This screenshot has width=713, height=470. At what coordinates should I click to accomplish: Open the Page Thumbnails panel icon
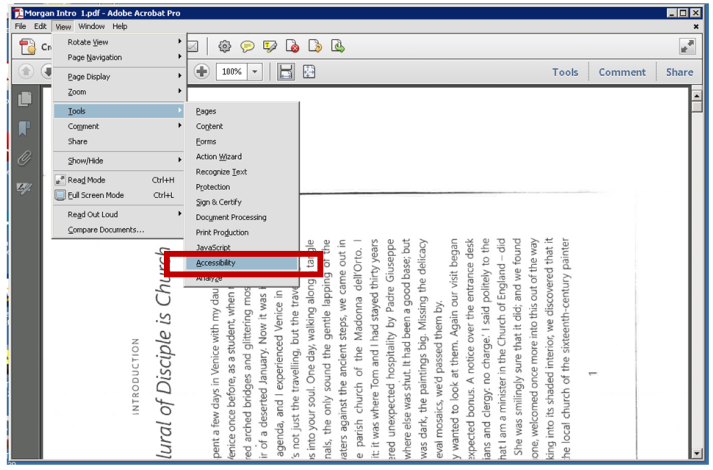[x=25, y=99]
